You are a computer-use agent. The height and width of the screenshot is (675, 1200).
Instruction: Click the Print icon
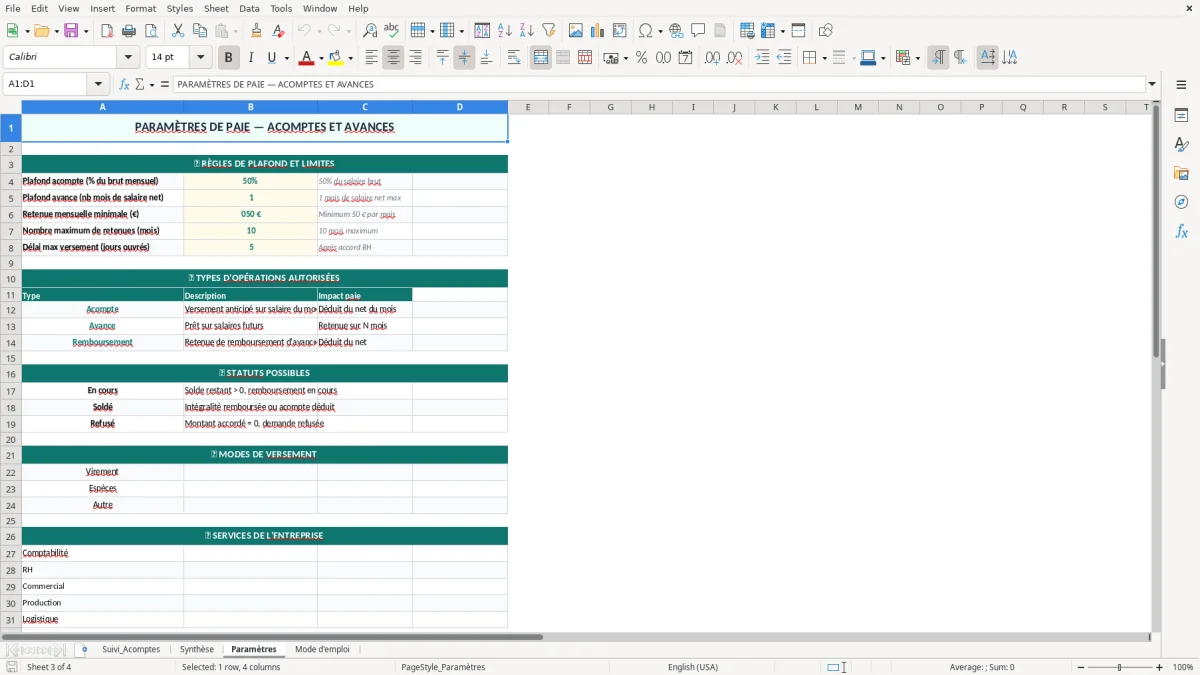click(x=129, y=31)
